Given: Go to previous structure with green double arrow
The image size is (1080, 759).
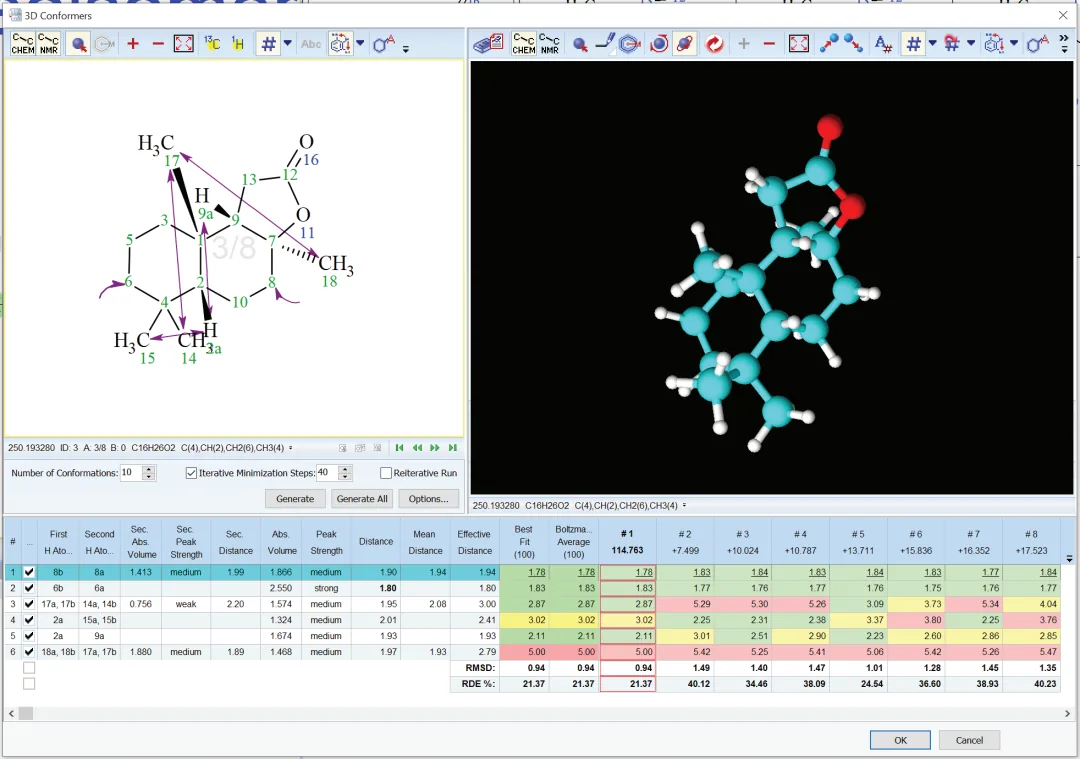Looking at the screenshot, I should tap(417, 448).
